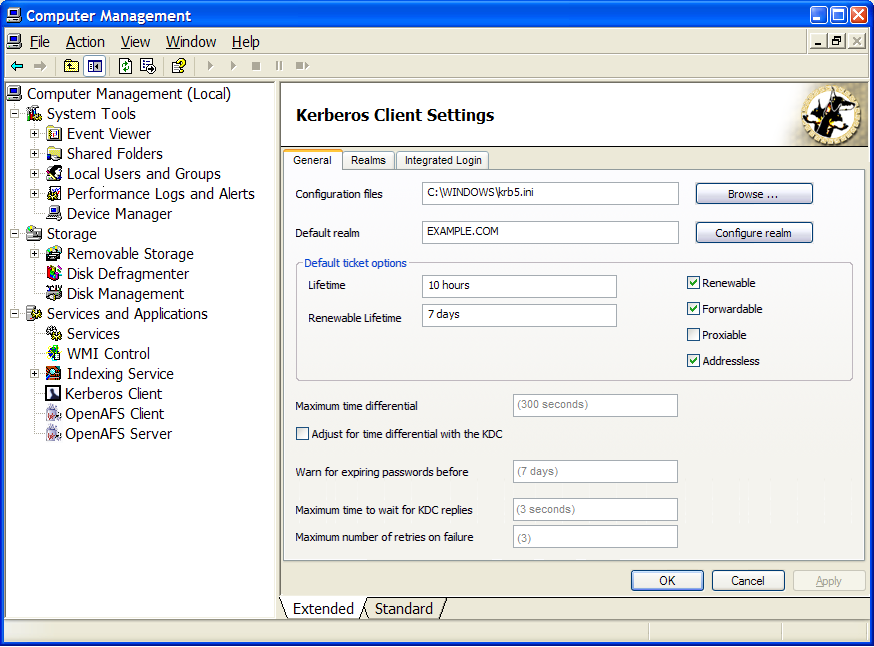Click the Removable Storage icon
The image size is (874, 647).
tap(54, 254)
